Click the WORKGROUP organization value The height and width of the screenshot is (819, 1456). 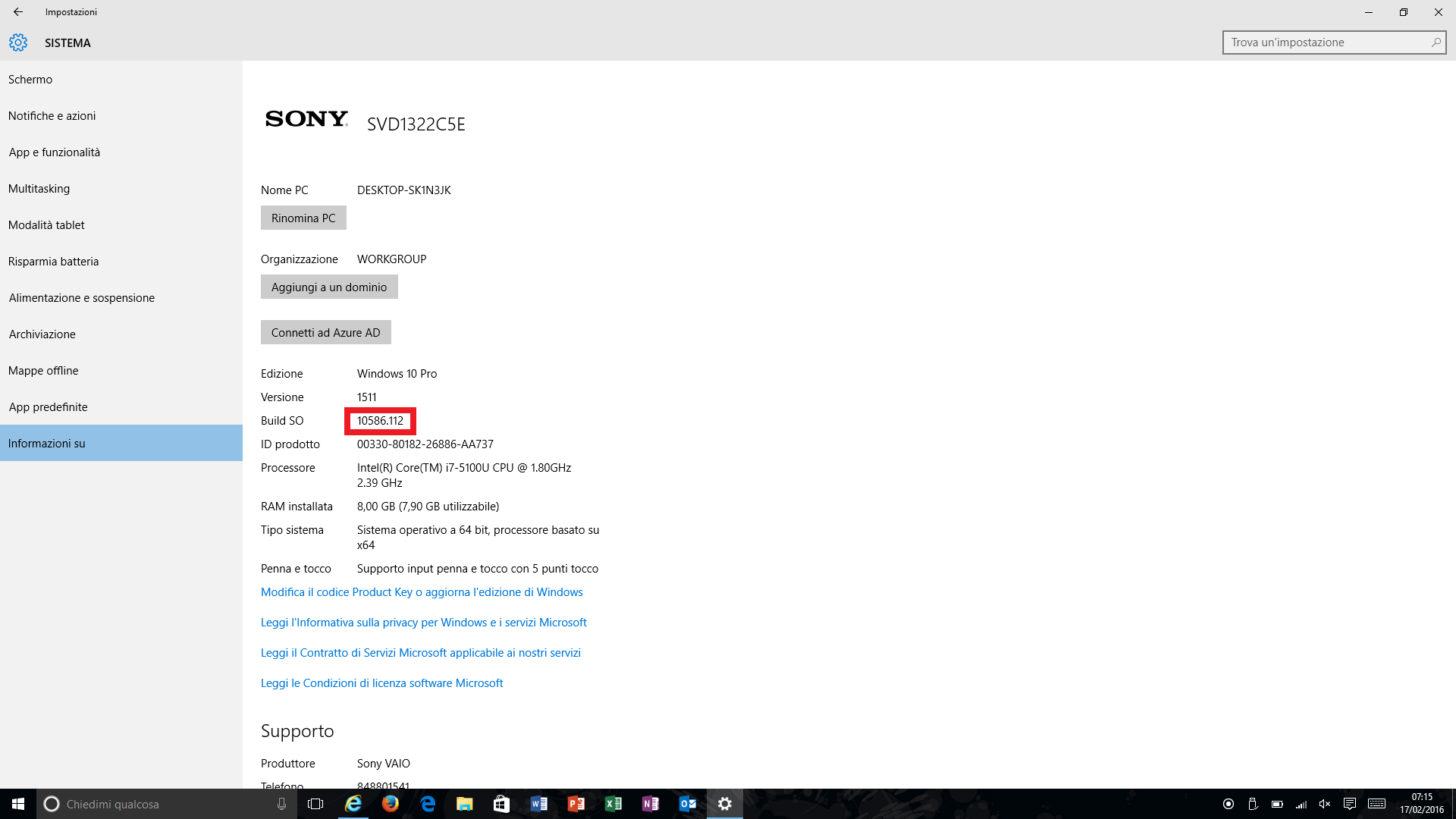coord(392,259)
